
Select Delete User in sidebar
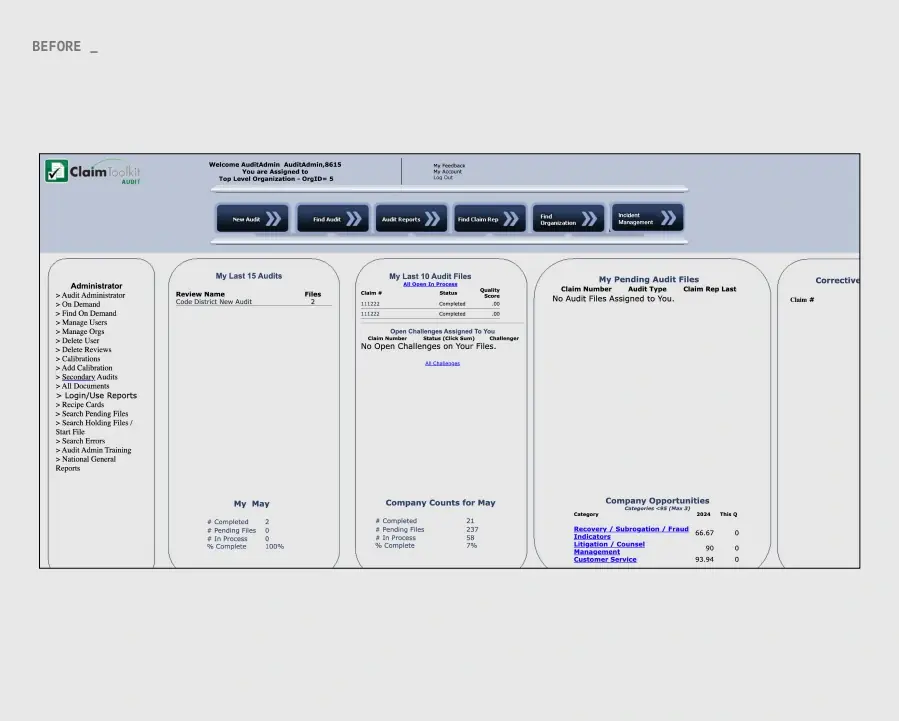tap(77, 340)
